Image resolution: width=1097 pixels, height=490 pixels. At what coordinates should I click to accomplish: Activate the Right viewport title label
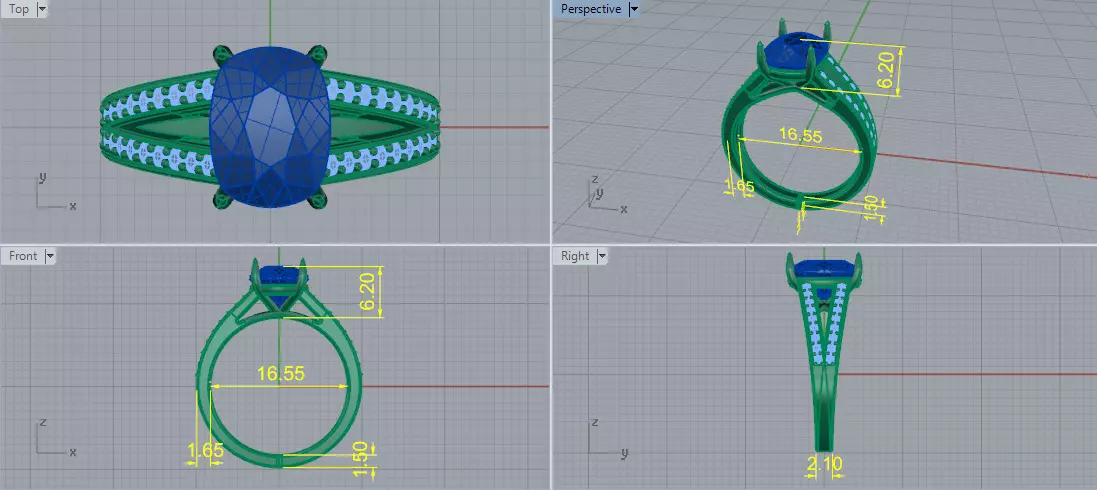(x=575, y=256)
